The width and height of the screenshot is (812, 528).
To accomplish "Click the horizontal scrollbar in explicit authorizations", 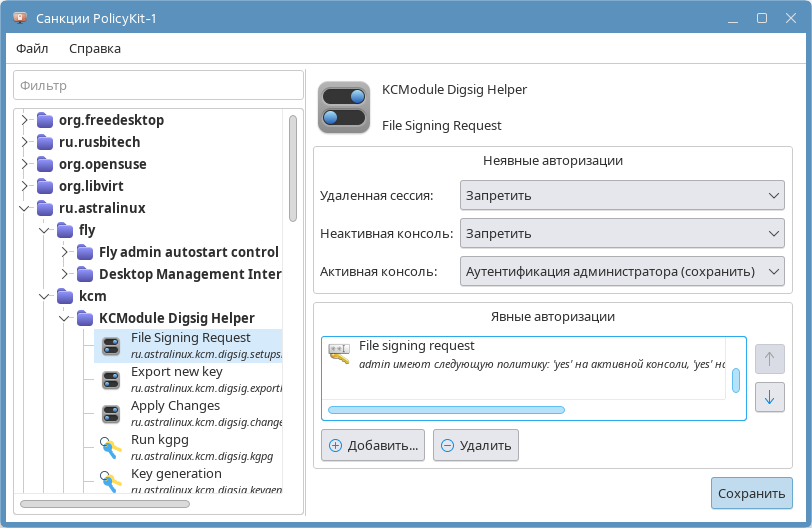I will pos(446,409).
